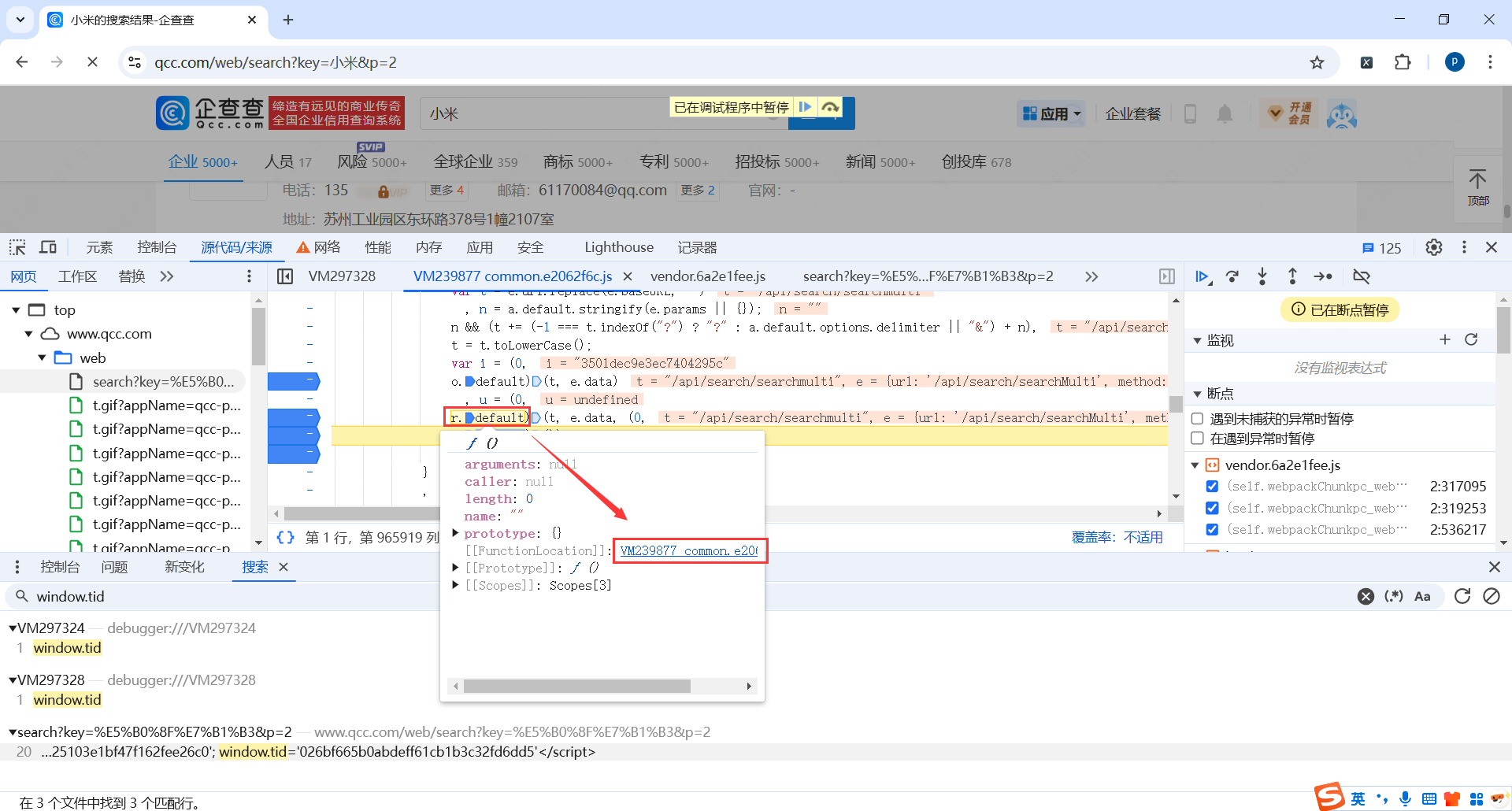Open the 125 issues counter
This screenshot has width=1512, height=811.
point(1381,248)
